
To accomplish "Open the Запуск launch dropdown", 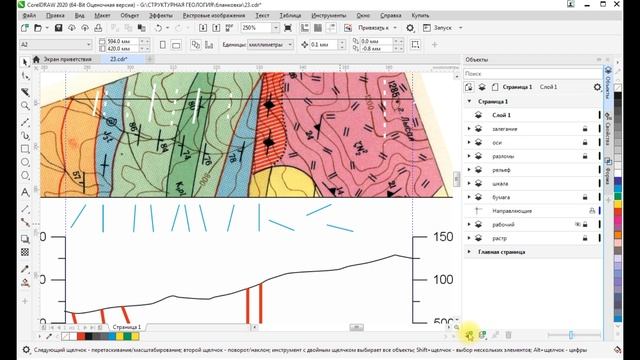I will click(461, 28).
